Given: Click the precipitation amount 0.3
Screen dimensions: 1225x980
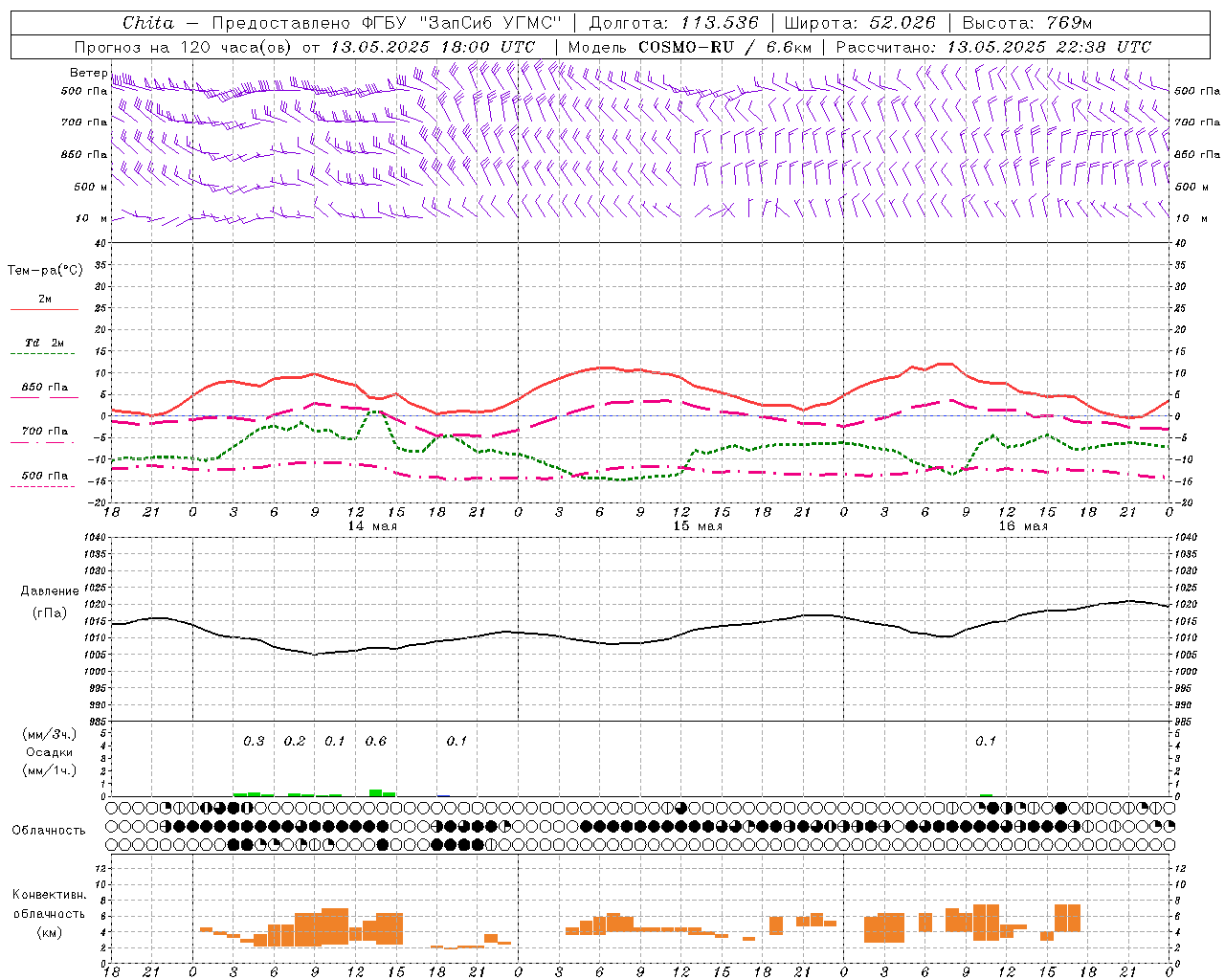Looking at the screenshot, I should click(254, 742).
